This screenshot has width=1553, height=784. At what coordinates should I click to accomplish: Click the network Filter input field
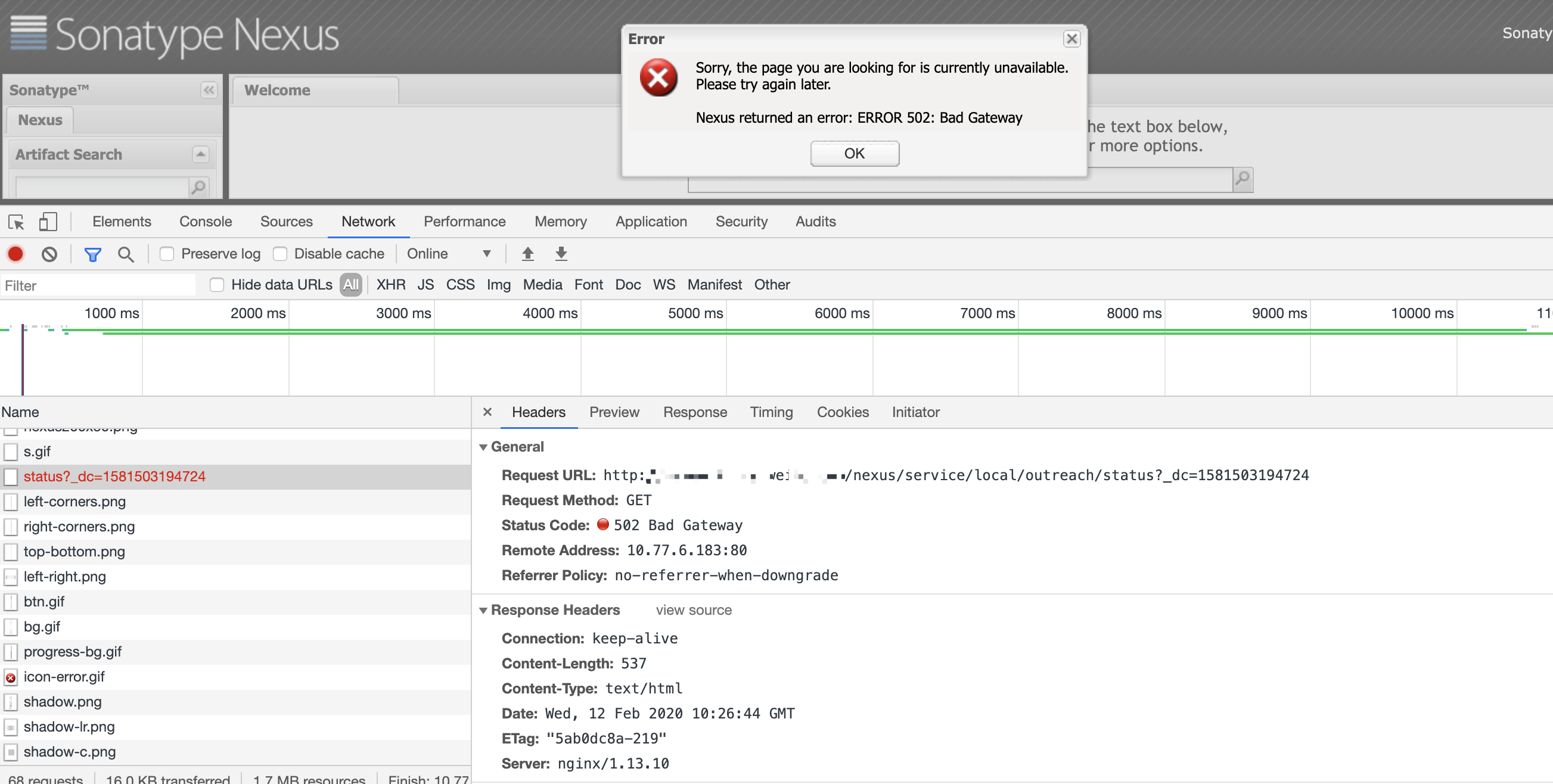click(x=98, y=285)
